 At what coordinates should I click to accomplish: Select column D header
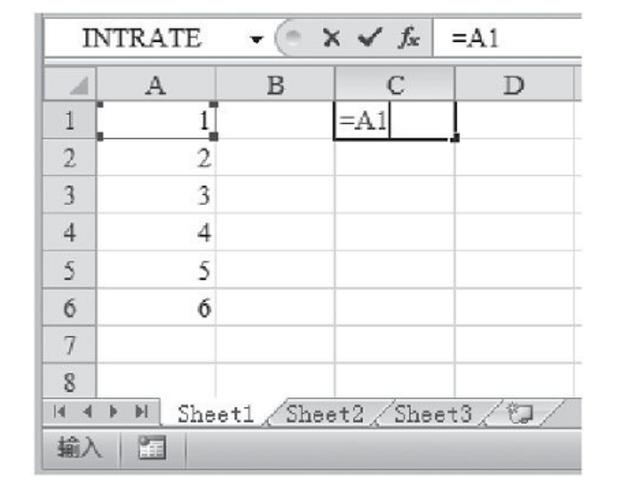click(x=514, y=86)
